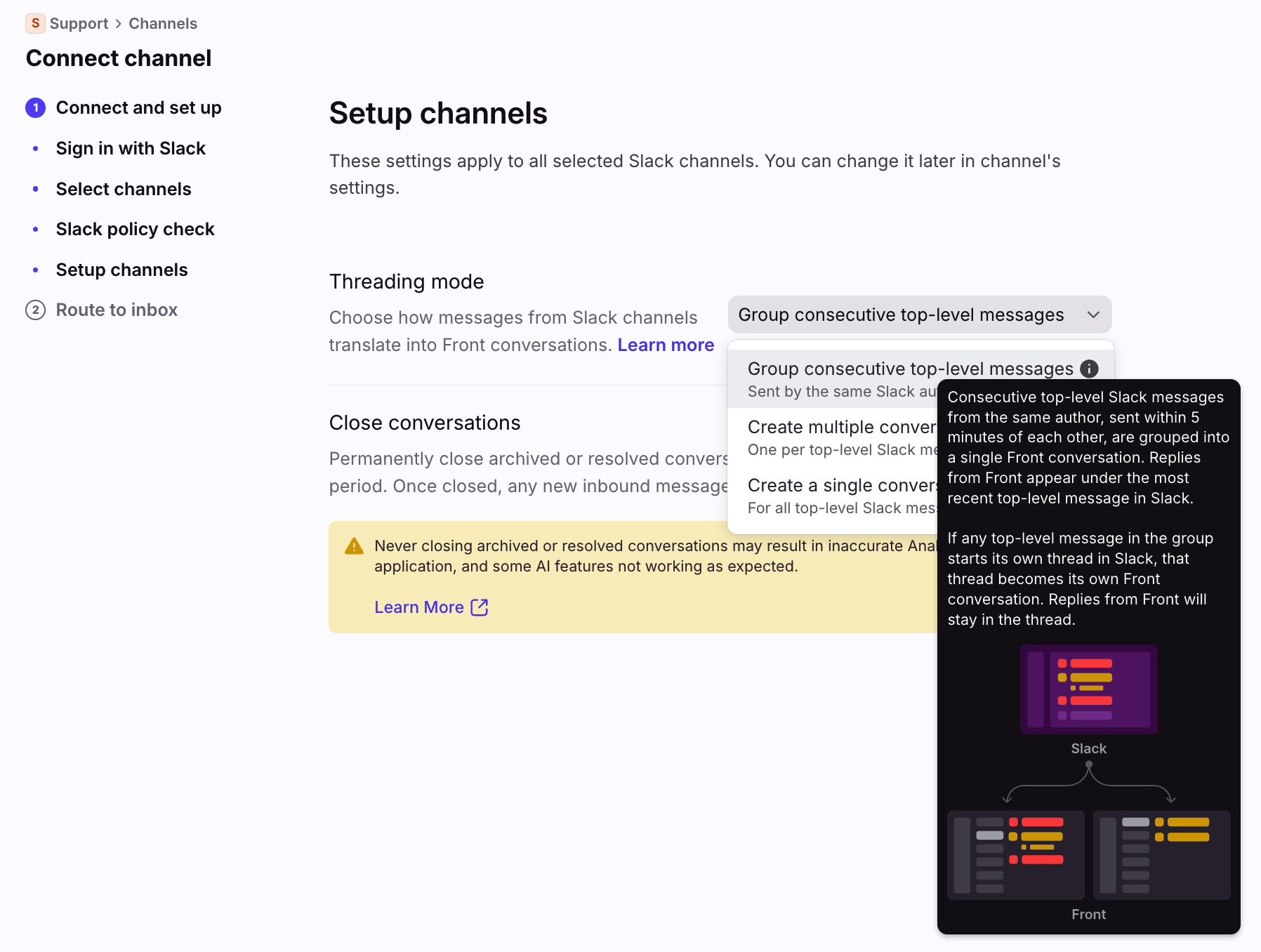1261x952 pixels.
Task: Click the Support workspace S icon
Action: (35, 23)
